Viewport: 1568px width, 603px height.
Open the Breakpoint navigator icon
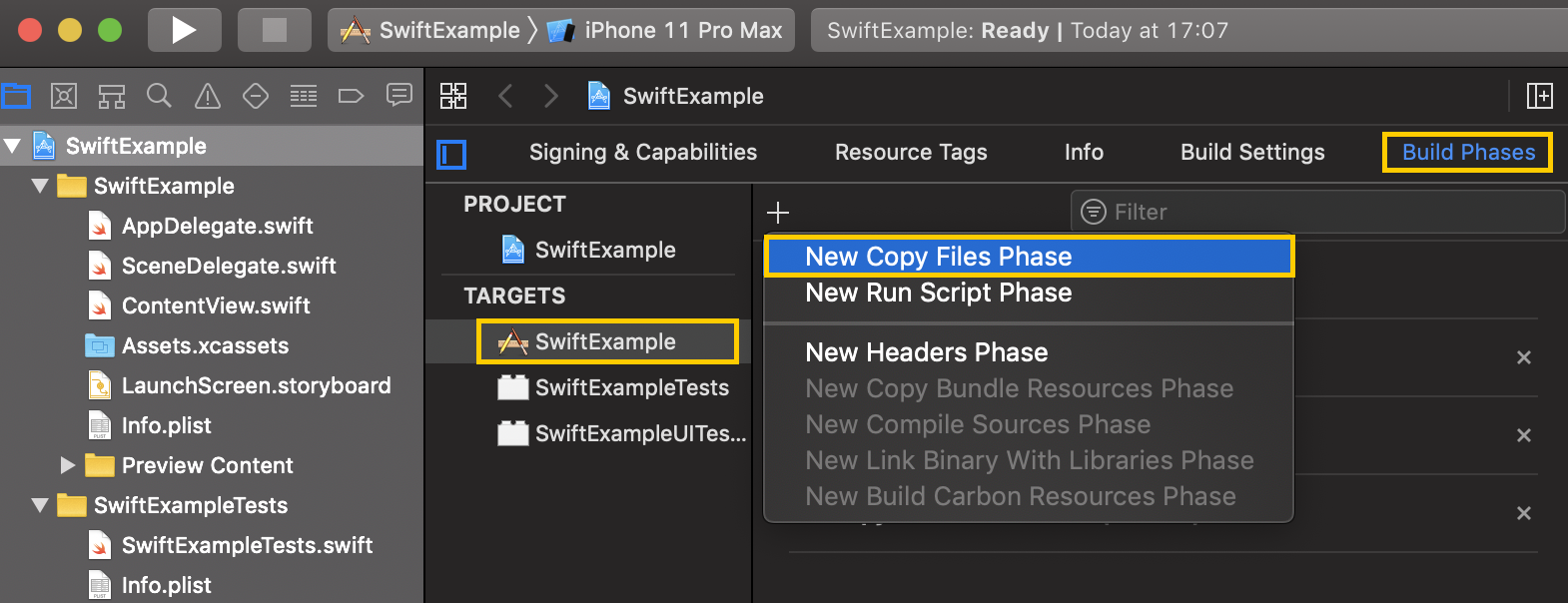click(x=352, y=96)
